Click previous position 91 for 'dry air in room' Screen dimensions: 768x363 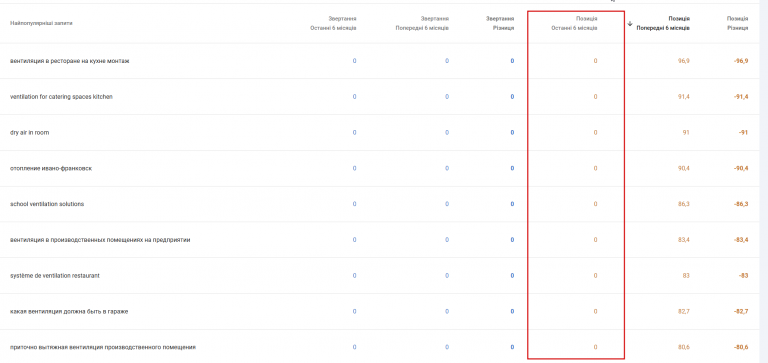[686, 132]
